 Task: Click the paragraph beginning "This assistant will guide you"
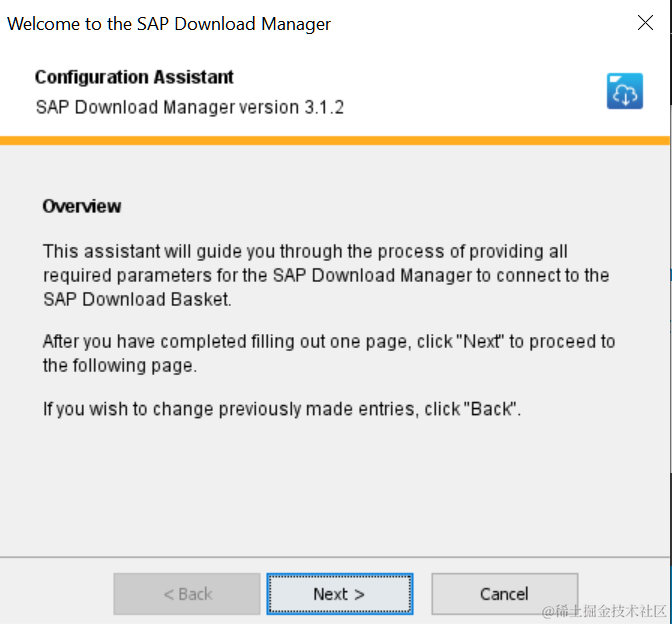[x=326, y=275]
